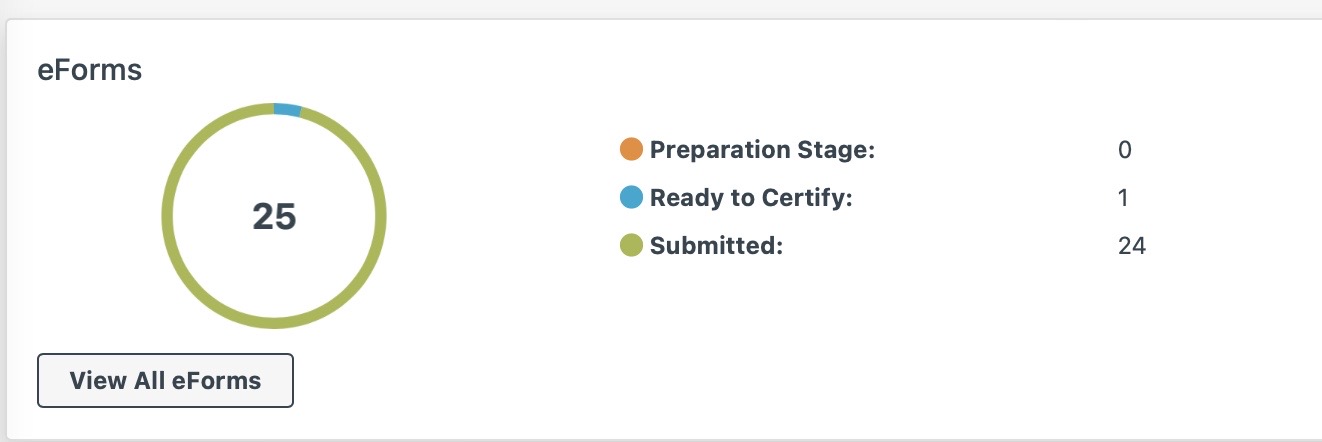Click the grey page background above the card

(x=660, y=8)
